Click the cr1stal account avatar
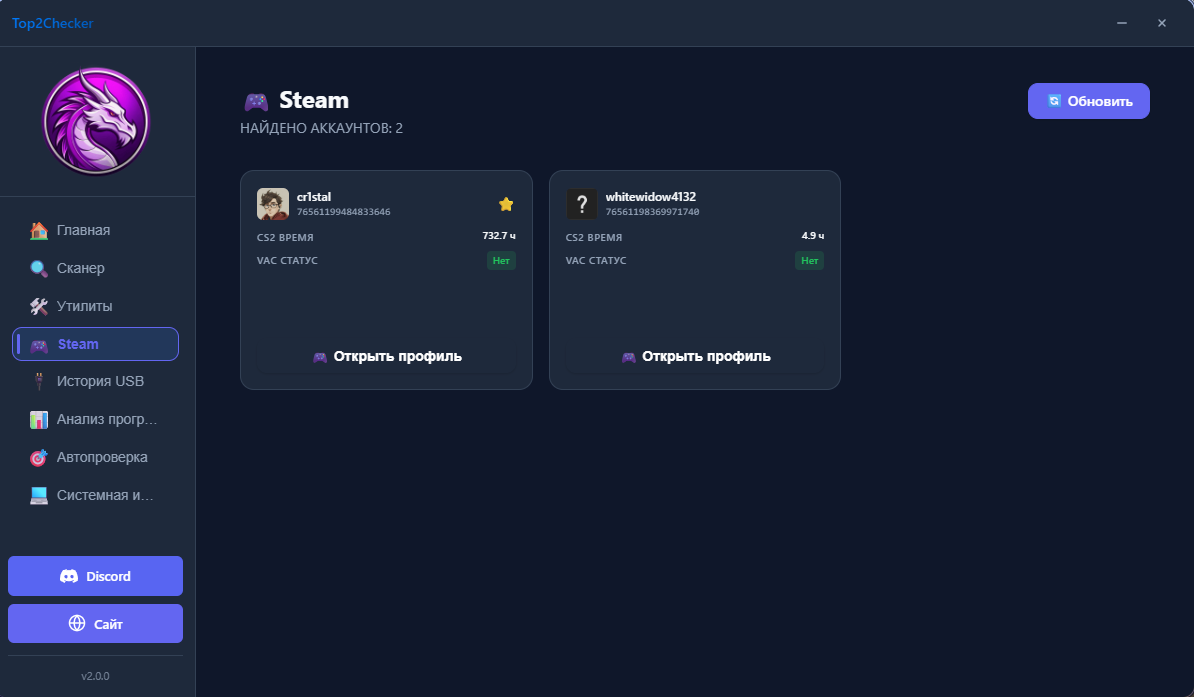 click(273, 204)
